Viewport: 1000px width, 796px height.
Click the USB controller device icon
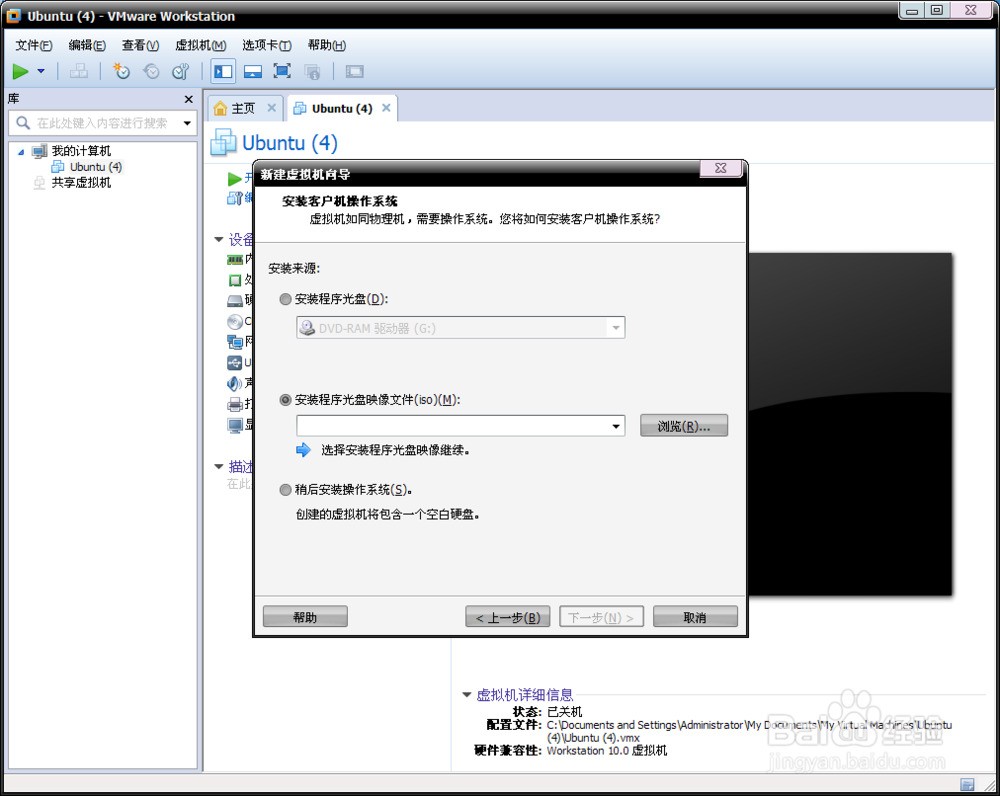235,363
